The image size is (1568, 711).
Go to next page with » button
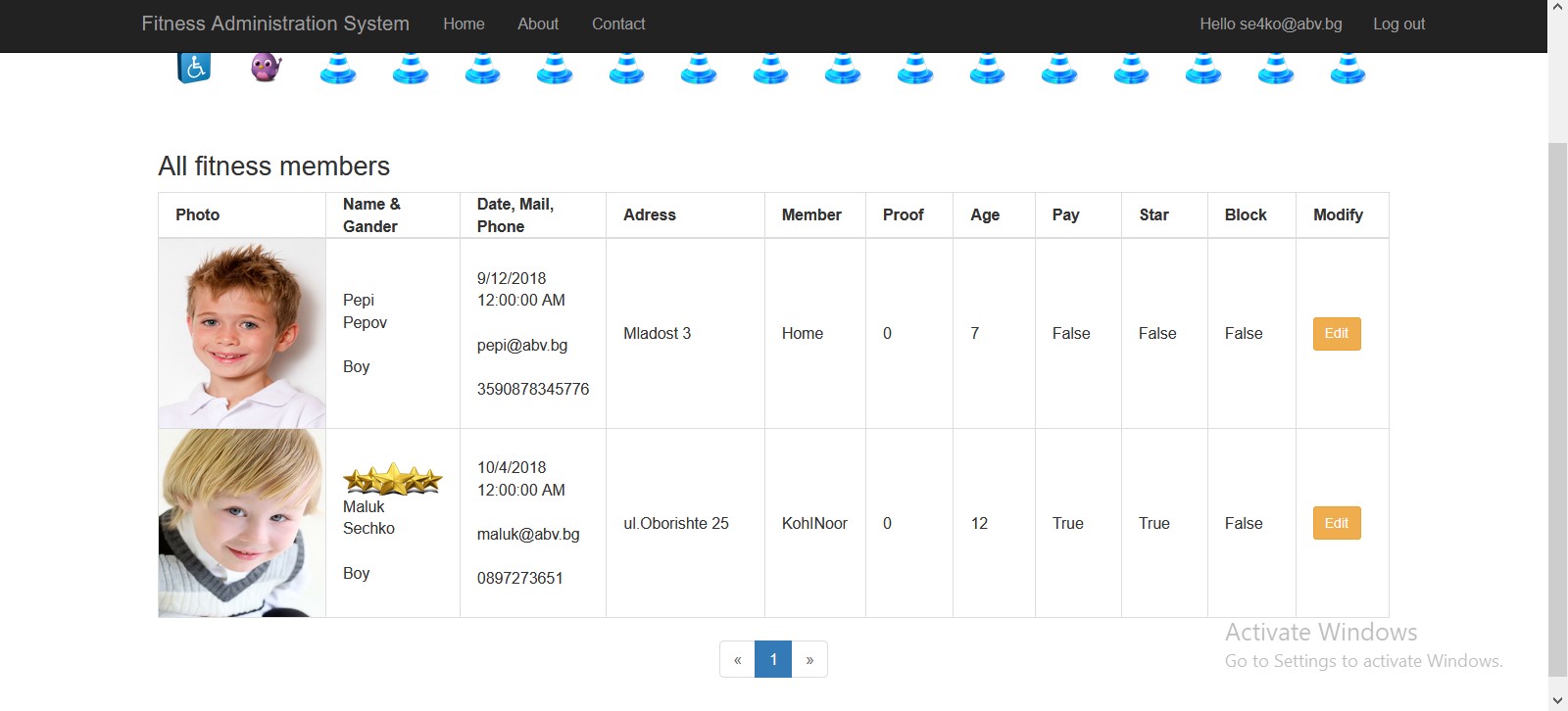809,659
